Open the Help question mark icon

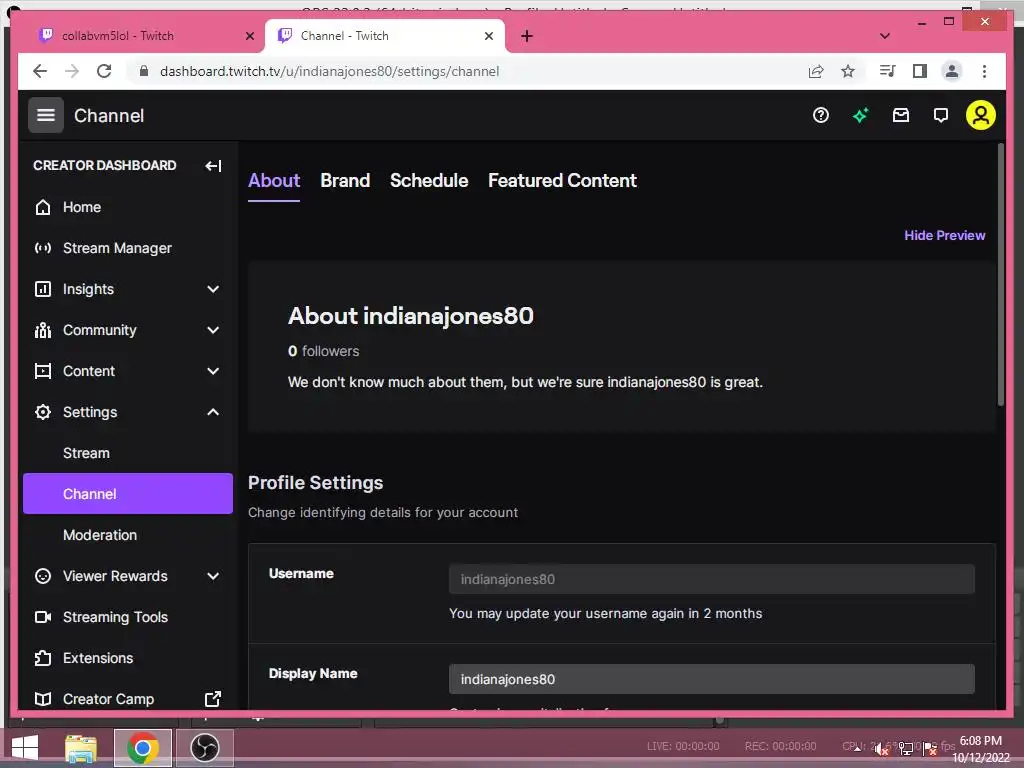click(820, 116)
